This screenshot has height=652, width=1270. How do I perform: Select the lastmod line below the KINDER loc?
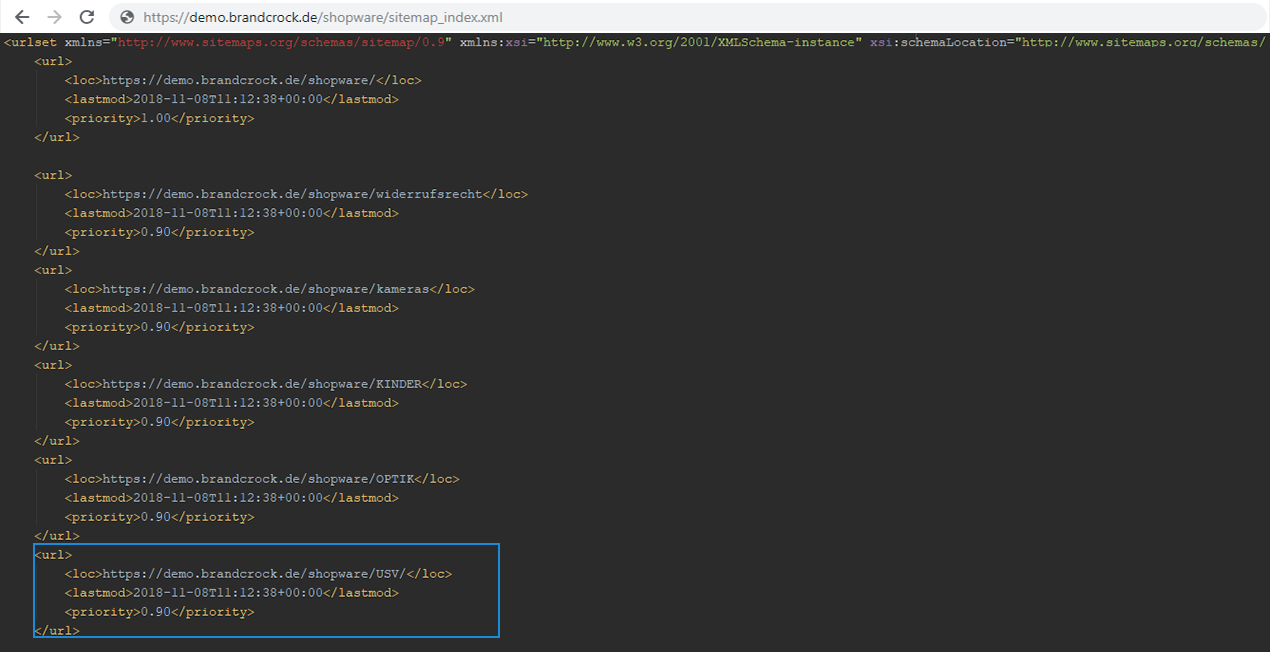click(x=232, y=403)
